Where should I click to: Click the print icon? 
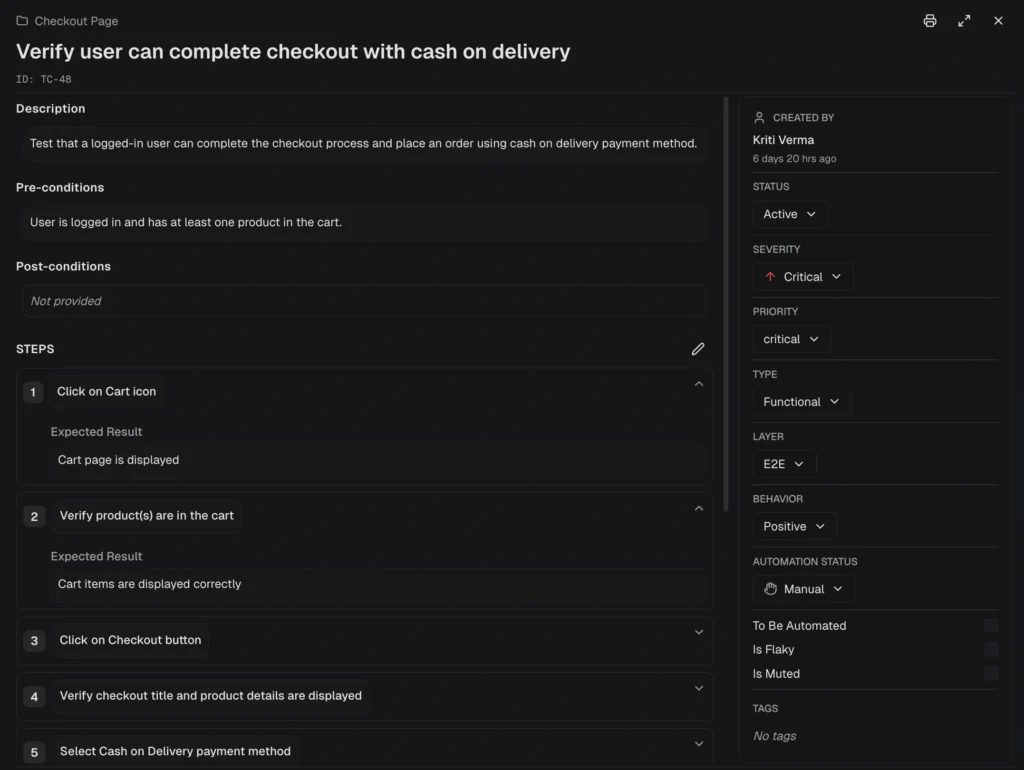point(930,21)
